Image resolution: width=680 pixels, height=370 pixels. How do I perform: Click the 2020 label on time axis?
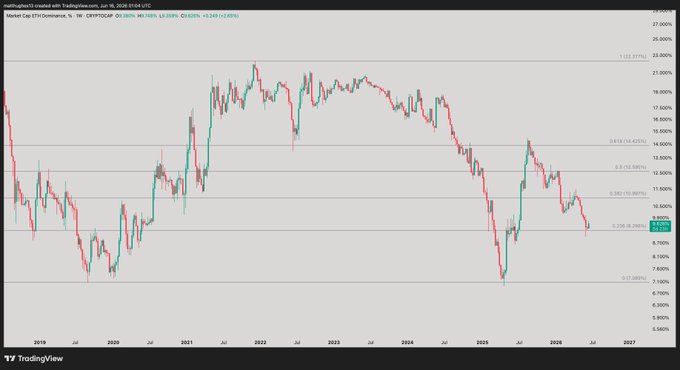[x=113, y=342]
